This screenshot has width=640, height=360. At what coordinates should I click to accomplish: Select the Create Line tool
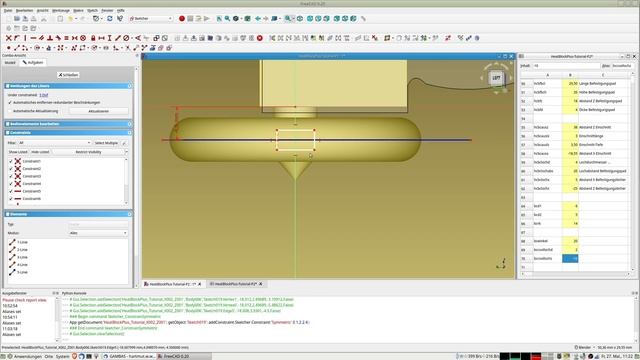point(17,48)
